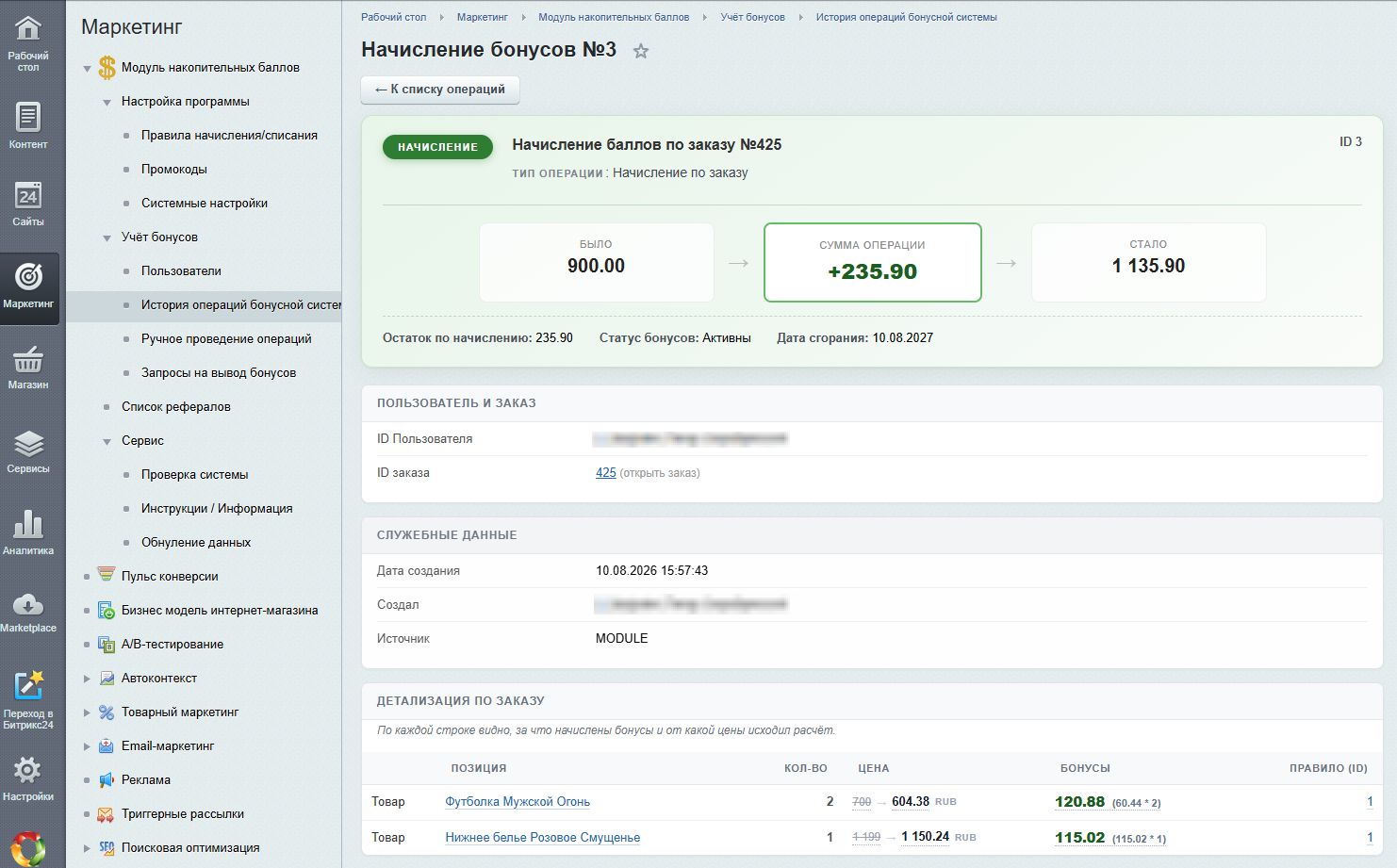Open the Аналитика chart icon
The image size is (1397, 868).
tap(28, 524)
